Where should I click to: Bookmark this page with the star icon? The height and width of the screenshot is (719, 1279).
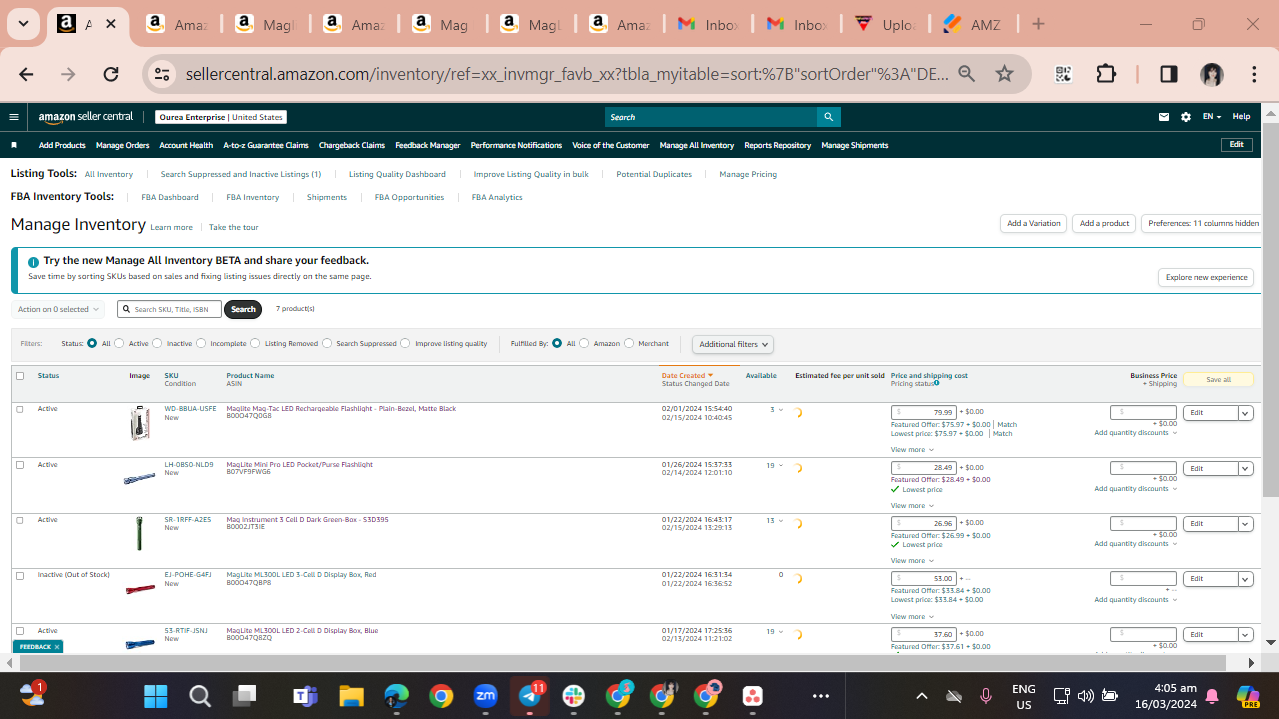point(1005,74)
